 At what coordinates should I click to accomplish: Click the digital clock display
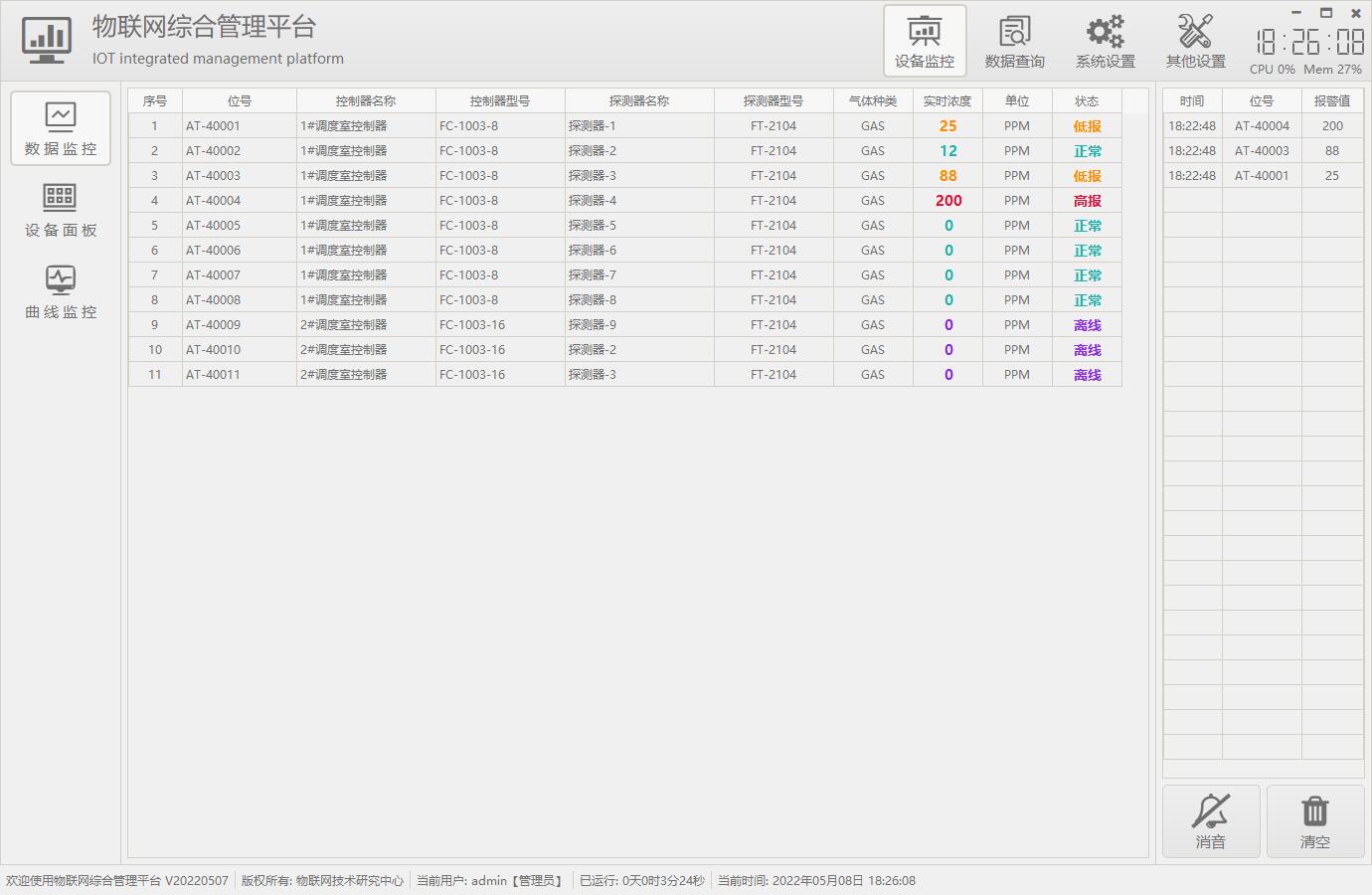[x=1309, y=42]
